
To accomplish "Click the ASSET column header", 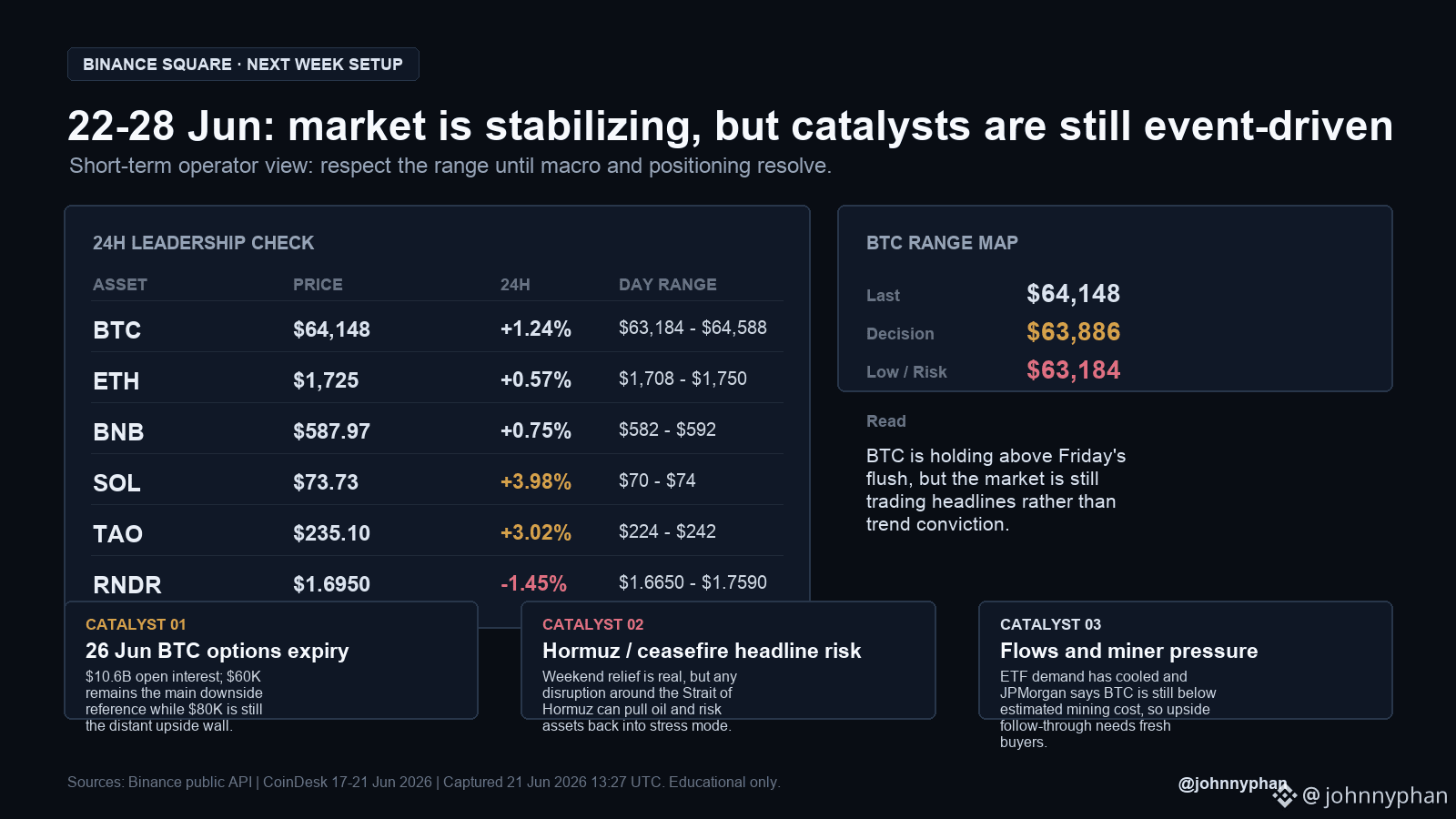I will [120, 285].
